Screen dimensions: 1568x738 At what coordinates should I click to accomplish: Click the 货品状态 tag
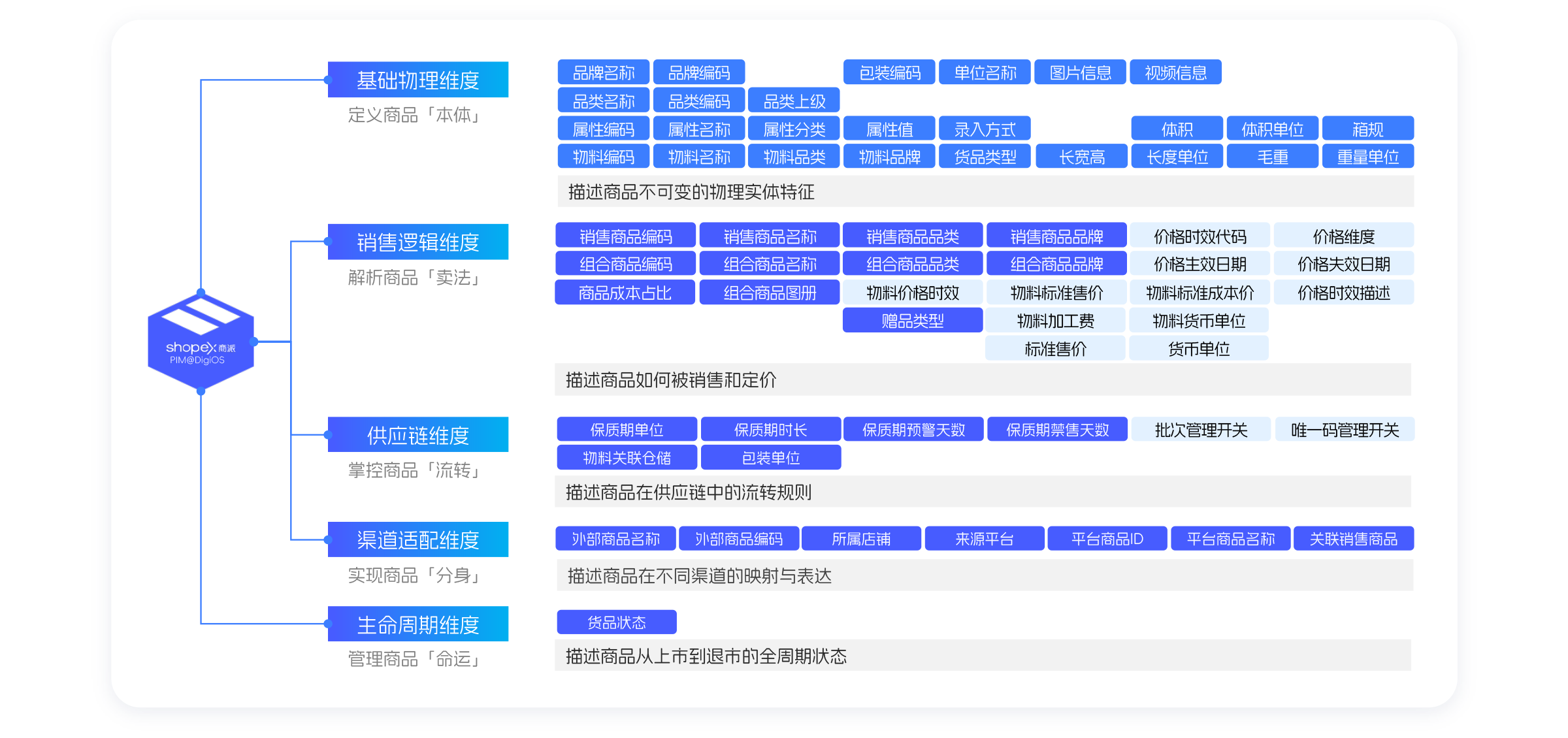click(617, 622)
